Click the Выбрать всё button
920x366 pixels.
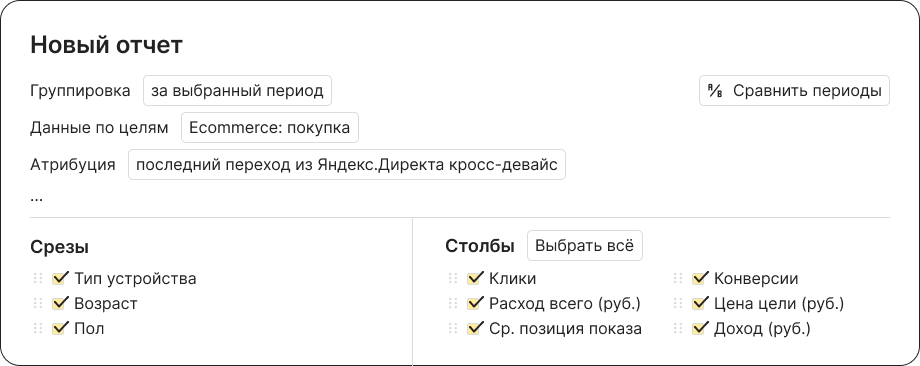click(x=585, y=245)
